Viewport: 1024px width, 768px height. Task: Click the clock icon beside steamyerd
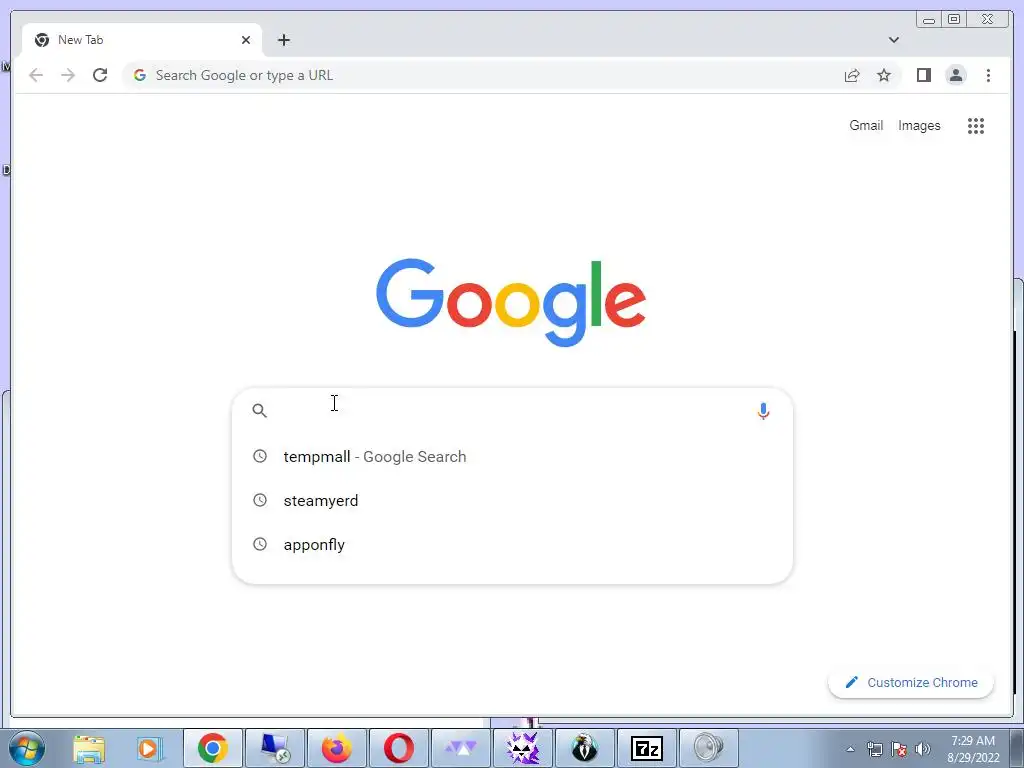coord(260,500)
